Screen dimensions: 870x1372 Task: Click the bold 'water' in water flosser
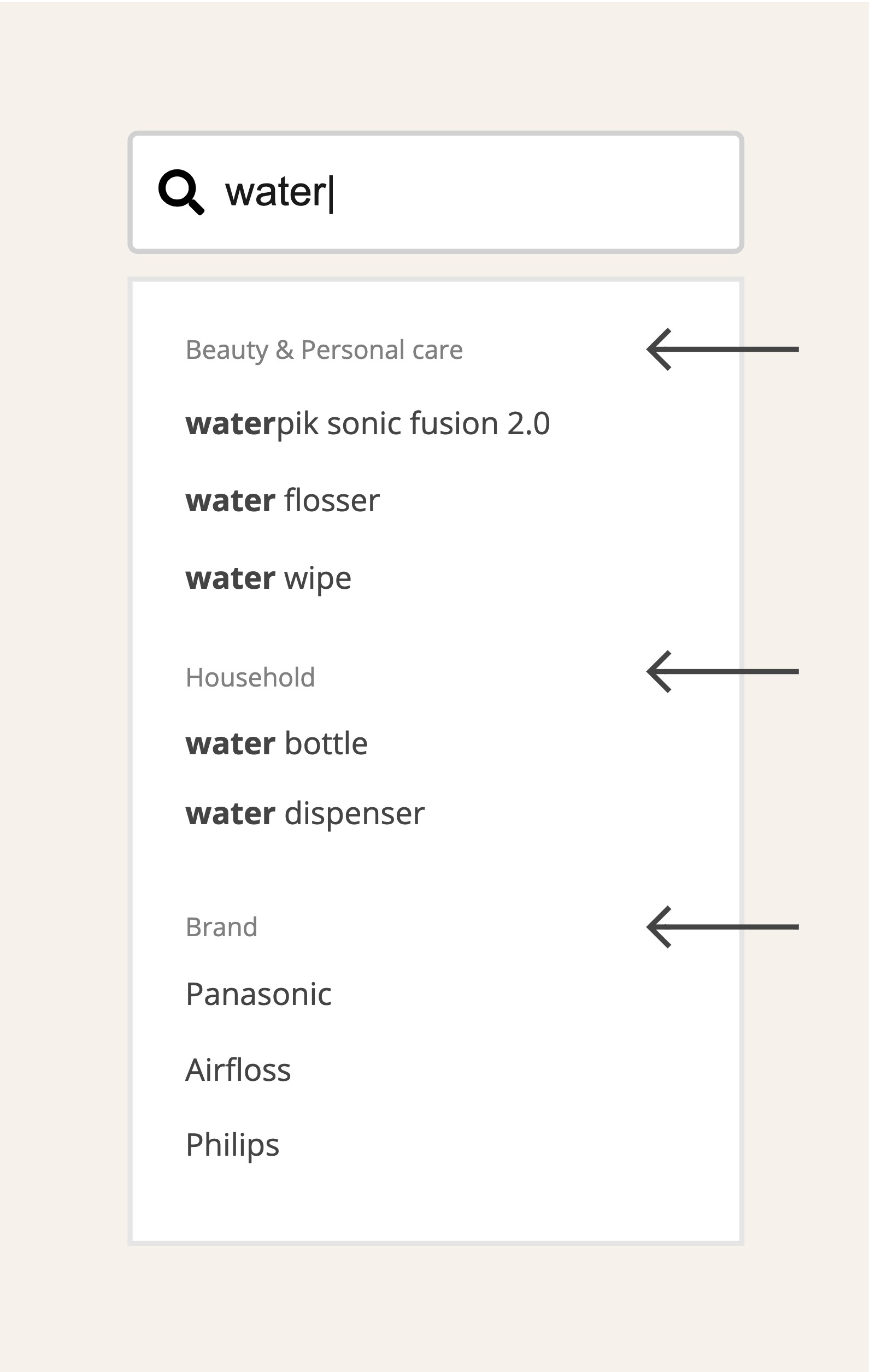[x=231, y=501]
